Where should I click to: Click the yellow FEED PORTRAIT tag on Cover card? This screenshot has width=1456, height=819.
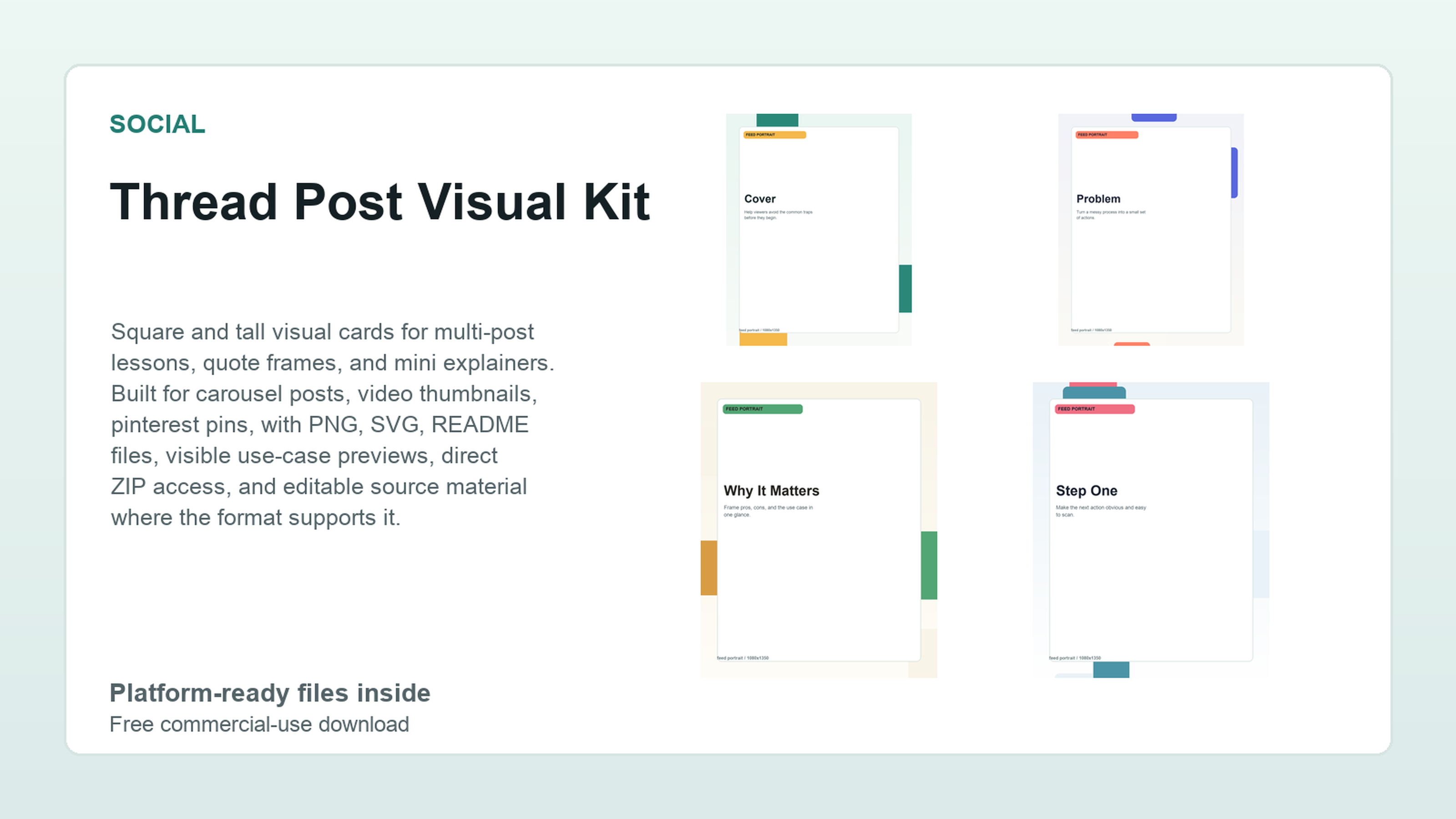pyautogui.click(x=774, y=135)
